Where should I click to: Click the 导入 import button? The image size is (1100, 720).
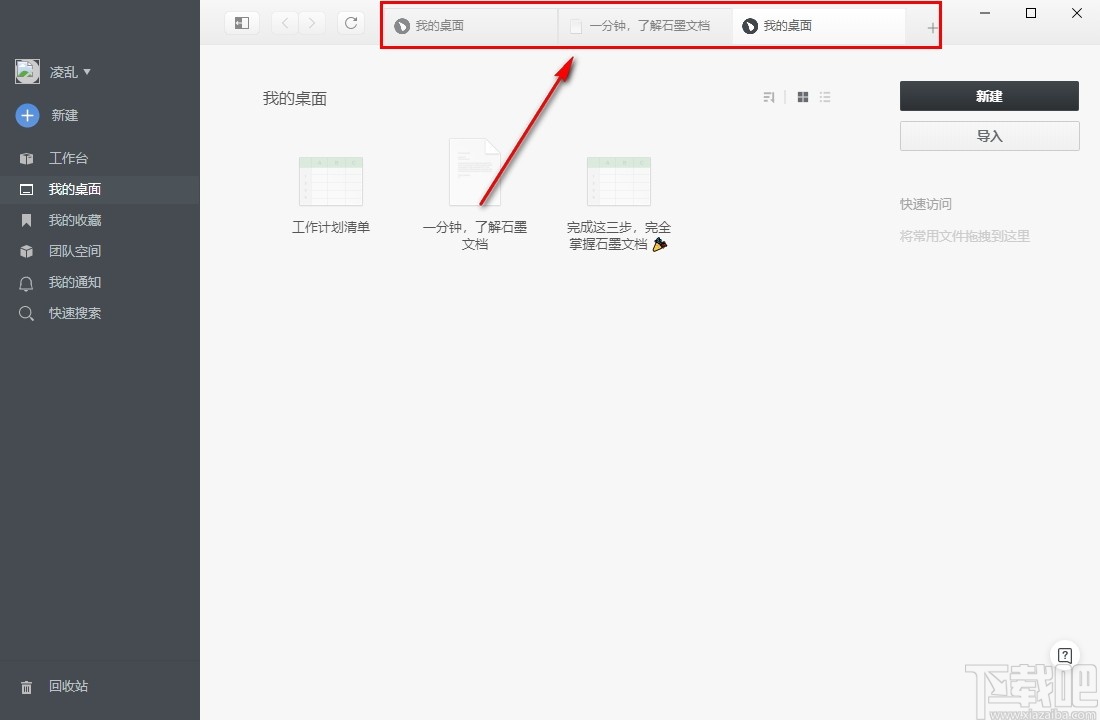click(988, 136)
